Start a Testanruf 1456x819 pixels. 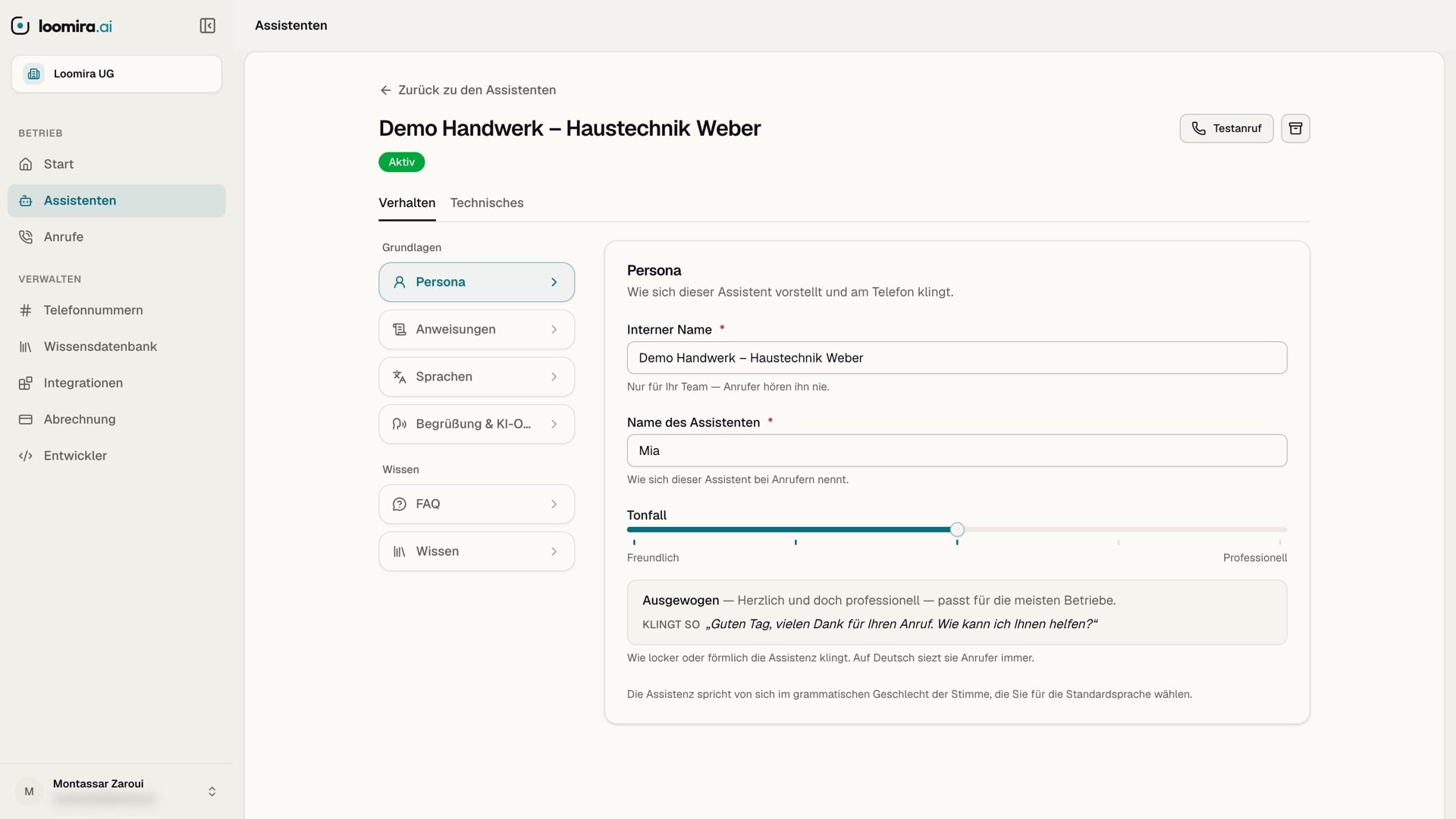click(x=1226, y=128)
